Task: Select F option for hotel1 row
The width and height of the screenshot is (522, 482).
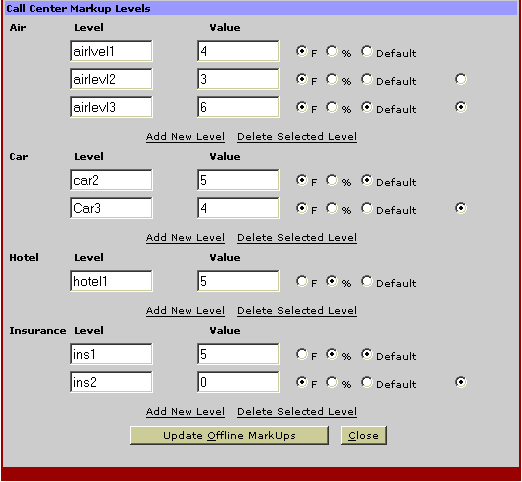Action: pos(301,281)
